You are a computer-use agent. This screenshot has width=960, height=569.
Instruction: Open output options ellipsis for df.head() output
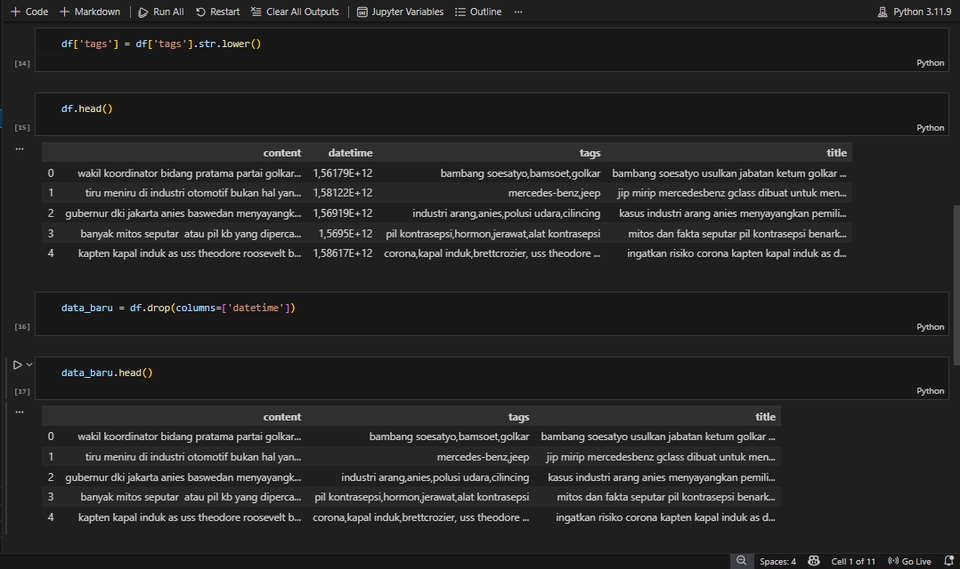20,149
